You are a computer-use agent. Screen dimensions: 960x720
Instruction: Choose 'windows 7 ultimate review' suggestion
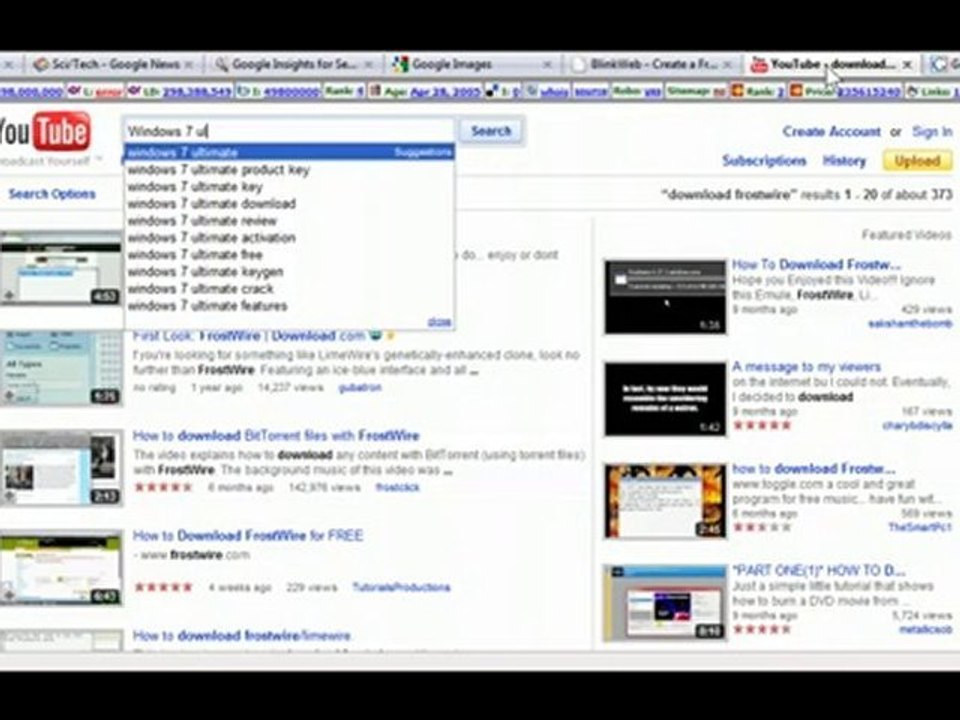[x=289, y=221]
